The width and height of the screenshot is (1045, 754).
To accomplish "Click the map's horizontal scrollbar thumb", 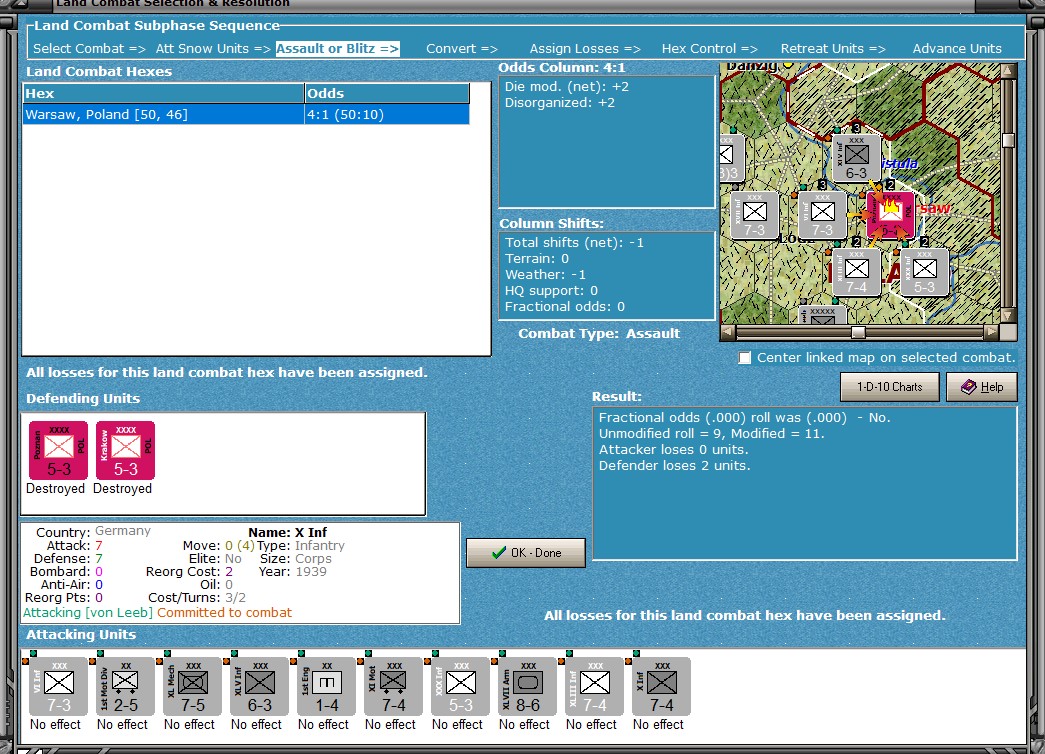I will (858, 332).
